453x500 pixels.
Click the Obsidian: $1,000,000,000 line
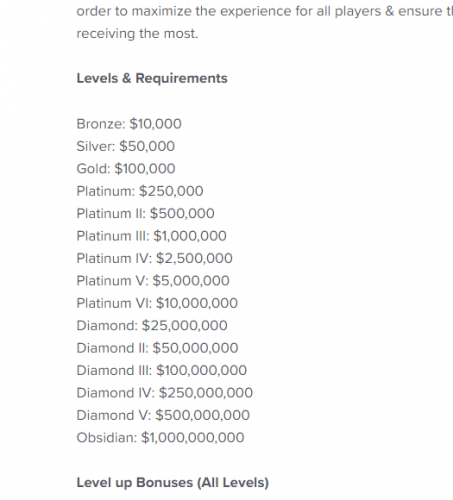[x=160, y=438]
